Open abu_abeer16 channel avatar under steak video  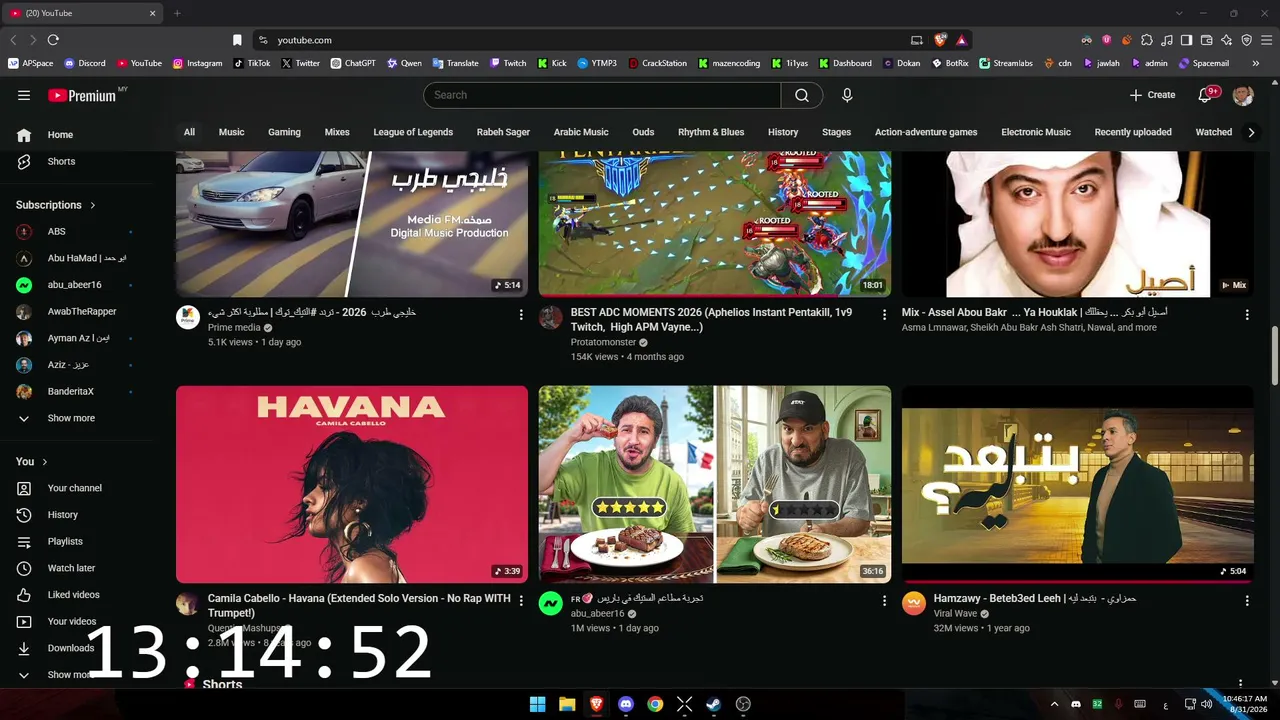point(551,604)
